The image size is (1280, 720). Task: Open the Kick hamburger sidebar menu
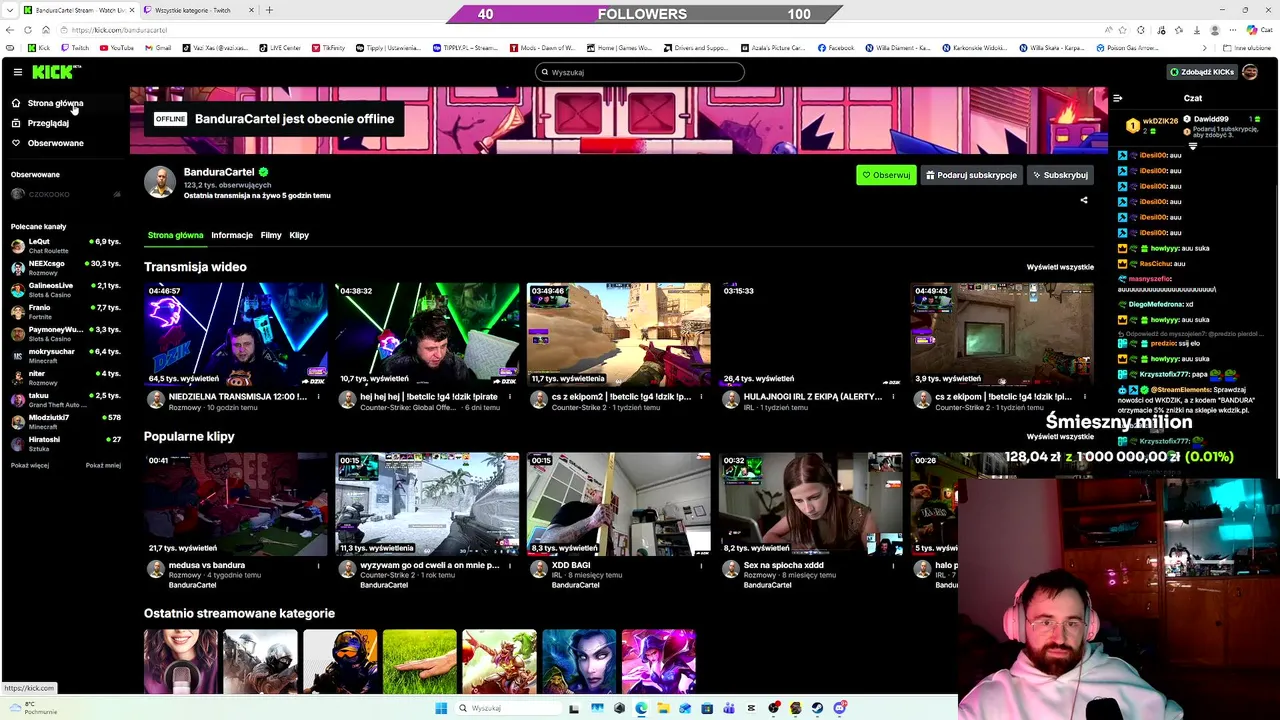[17, 72]
